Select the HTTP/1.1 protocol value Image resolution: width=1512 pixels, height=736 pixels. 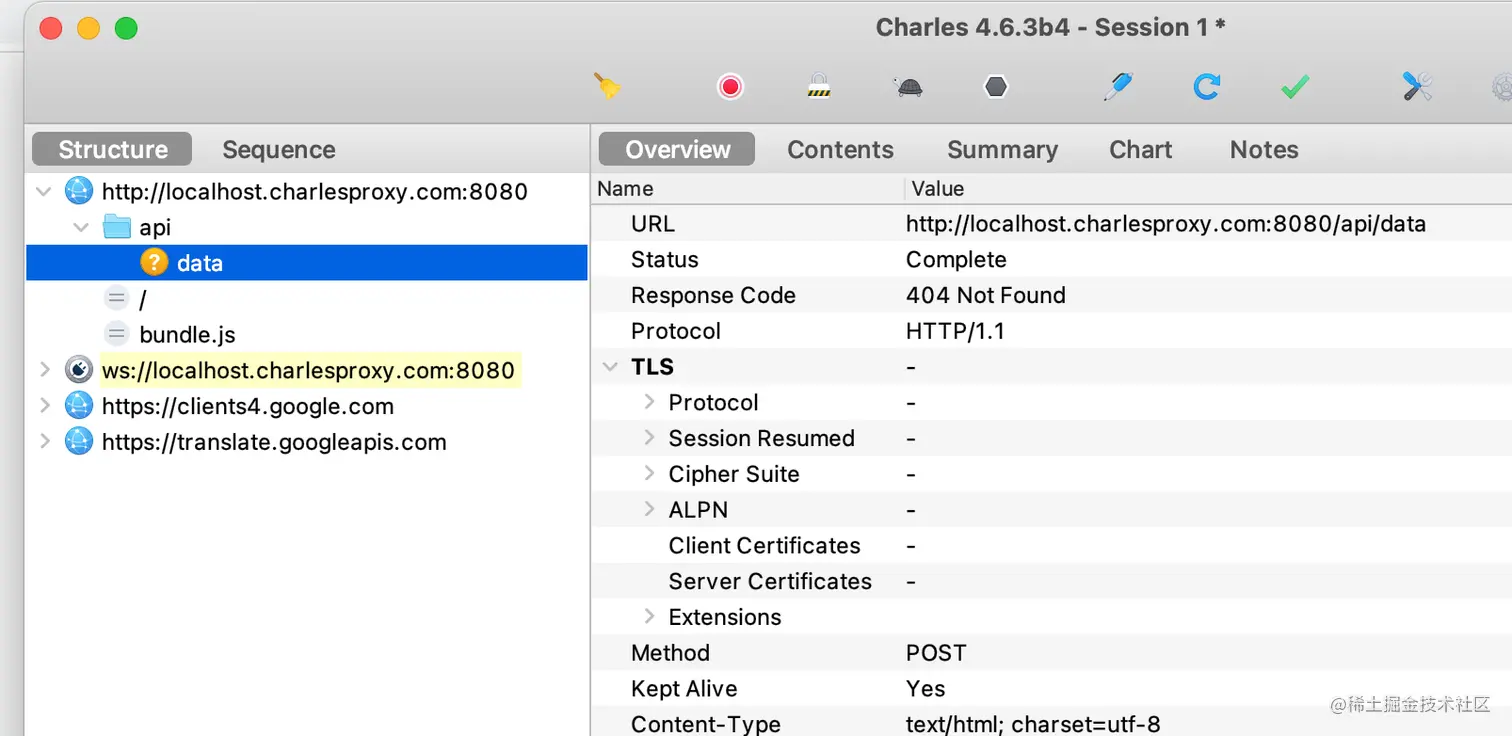(x=955, y=332)
